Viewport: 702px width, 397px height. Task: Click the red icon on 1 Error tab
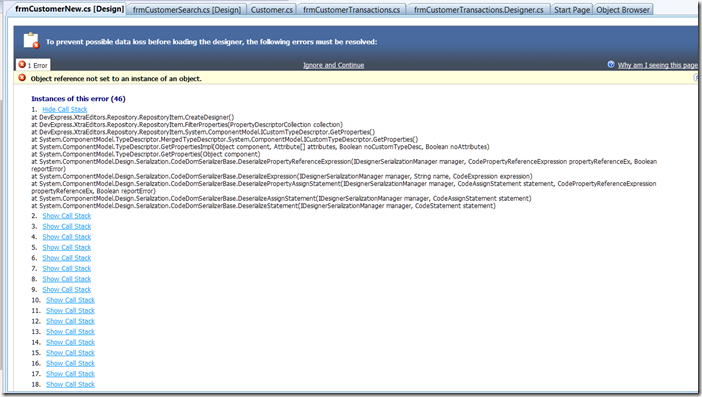click(x=22, y=65)
